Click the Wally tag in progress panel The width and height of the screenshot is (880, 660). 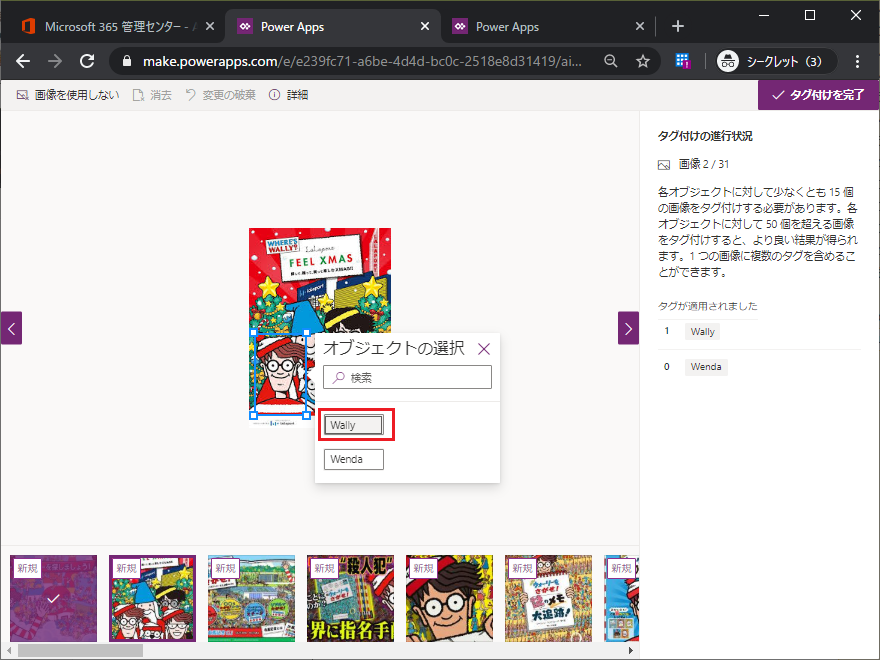click(702, 332)
